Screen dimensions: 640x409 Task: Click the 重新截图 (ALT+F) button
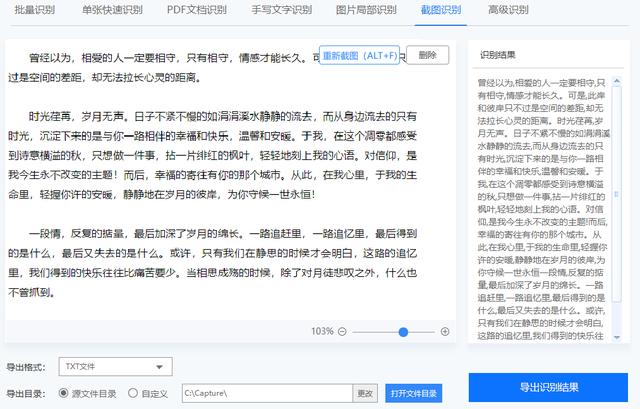pos(359,55)
